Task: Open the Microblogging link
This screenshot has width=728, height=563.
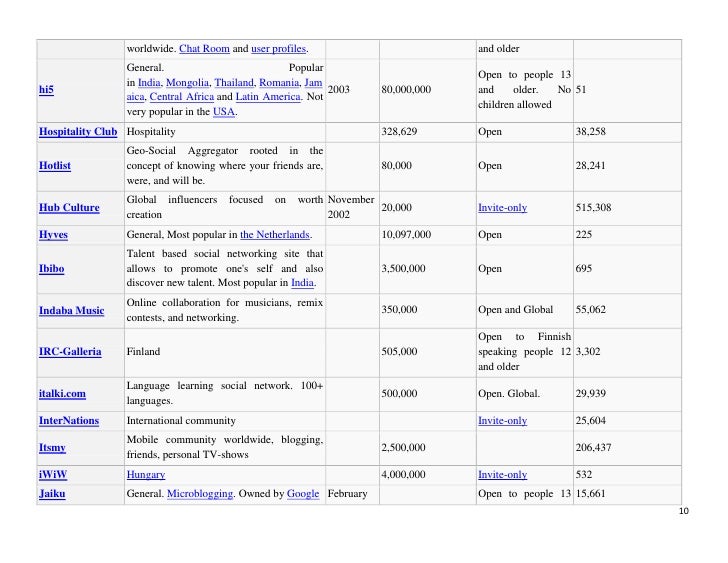Action: 200,494
